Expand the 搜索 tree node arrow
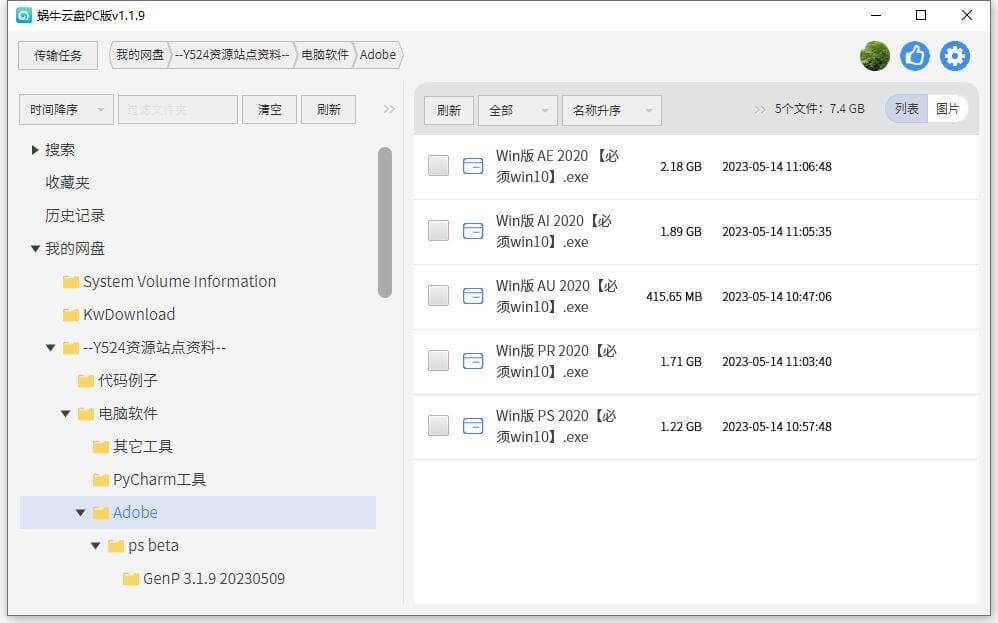 pos(35,150)
